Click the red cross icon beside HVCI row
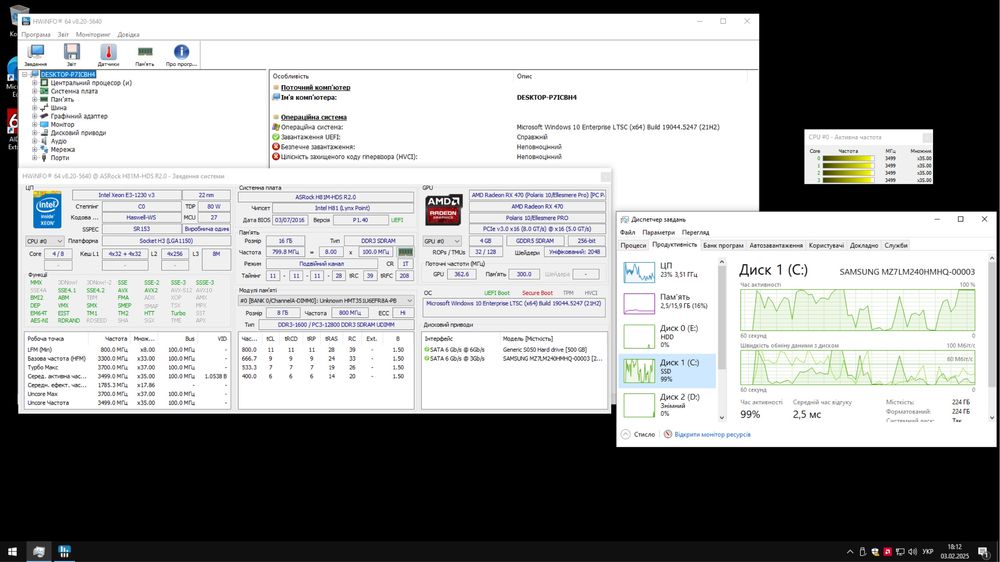 click(x=276, y=156)
